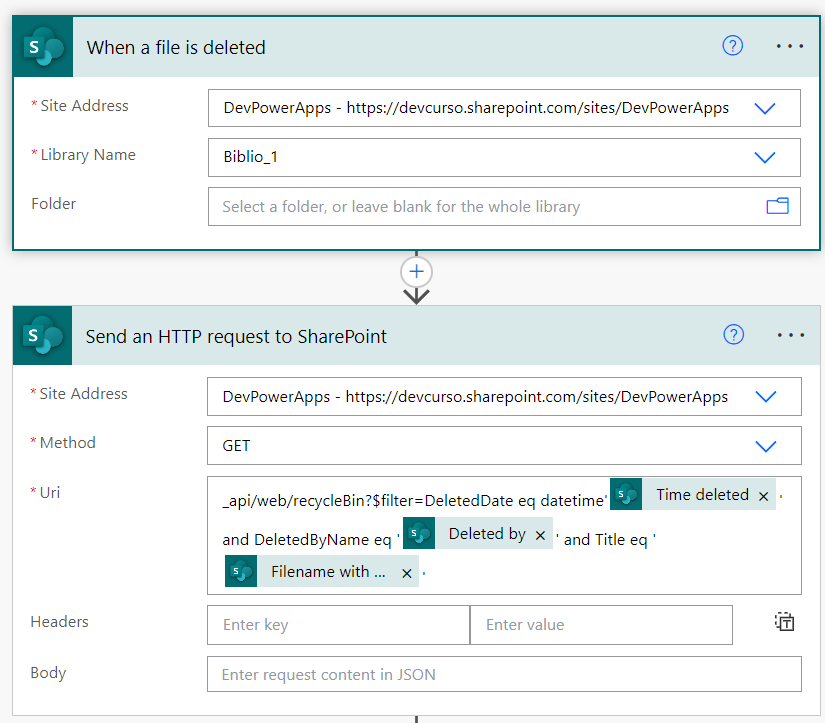
Task: Open help for Send an HTTP request
Action: 733,334
